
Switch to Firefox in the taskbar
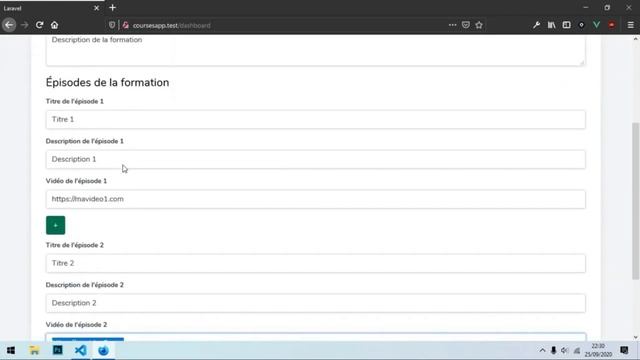point(104,351)
